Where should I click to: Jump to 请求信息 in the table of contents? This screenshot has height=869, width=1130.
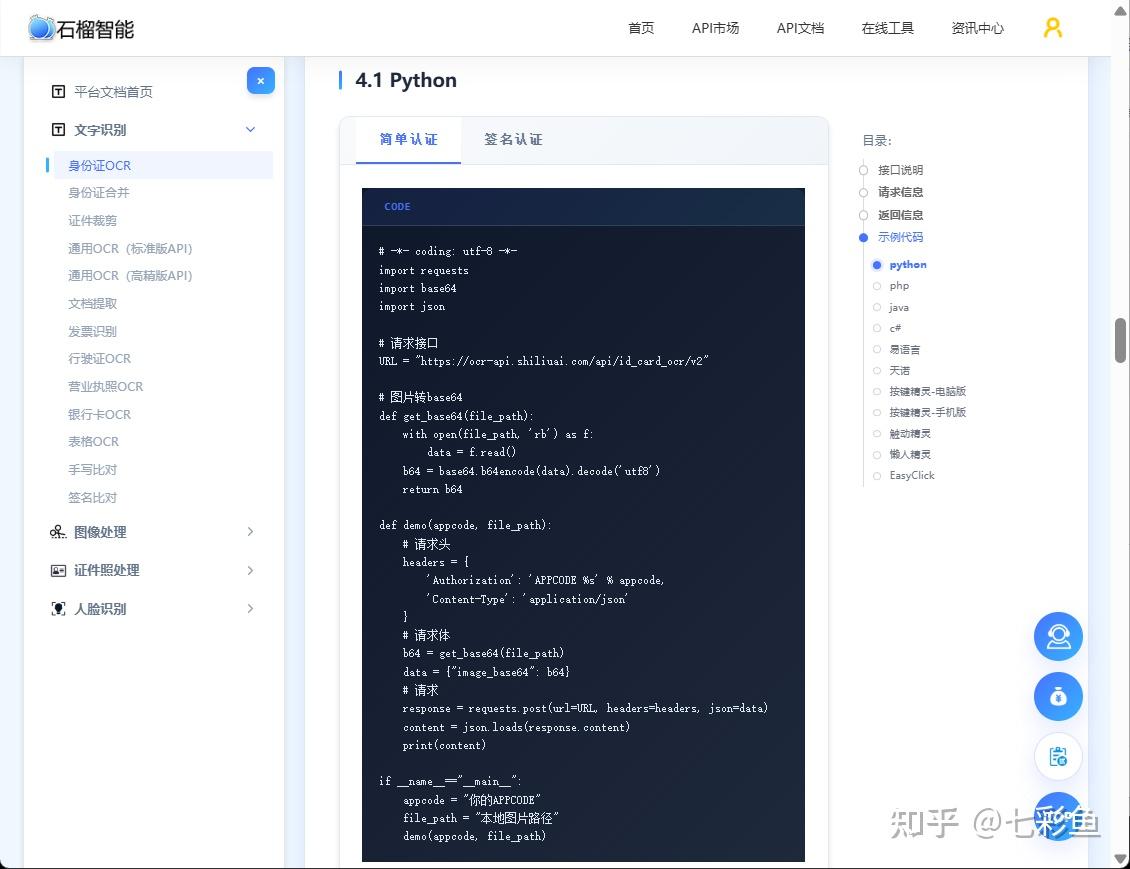pos(900,192)
